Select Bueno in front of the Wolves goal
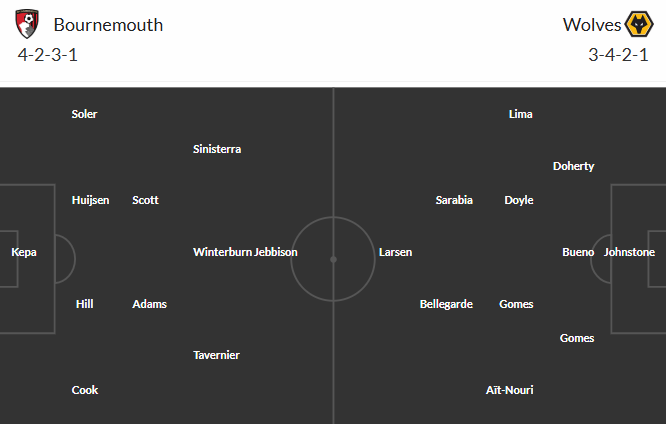Screen dimensions: 666x424 tap(578, 252)
